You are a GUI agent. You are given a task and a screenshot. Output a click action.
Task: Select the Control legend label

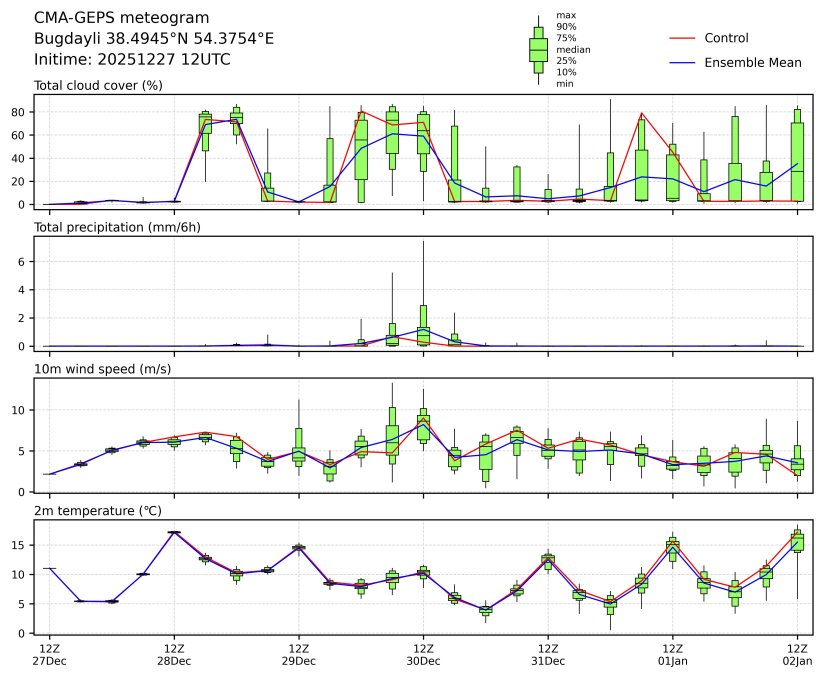click(x=726, y=38)
